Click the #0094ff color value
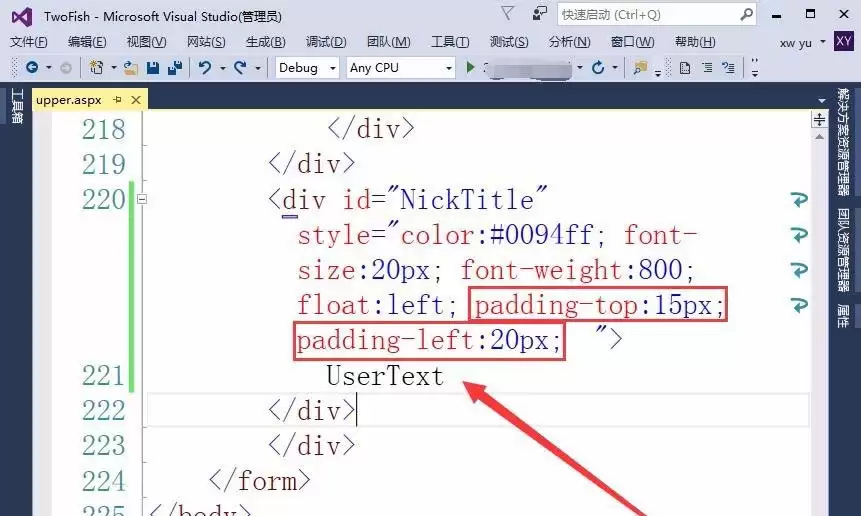Screen dimensions: 861x516 541,235
